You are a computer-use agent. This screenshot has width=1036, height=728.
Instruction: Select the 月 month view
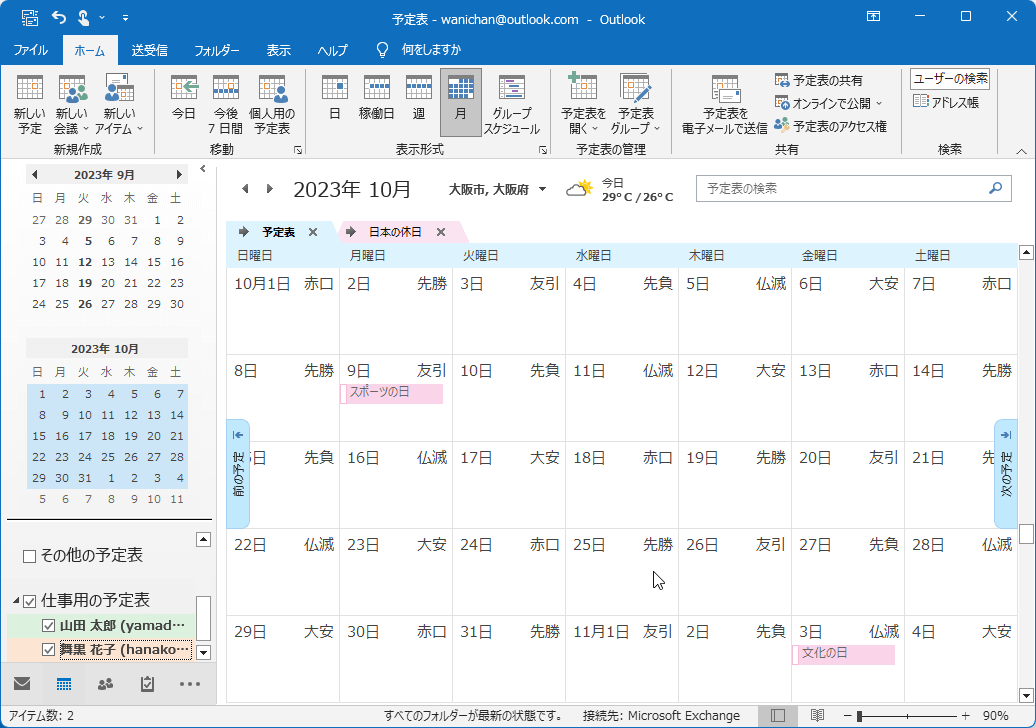point(461,102)
